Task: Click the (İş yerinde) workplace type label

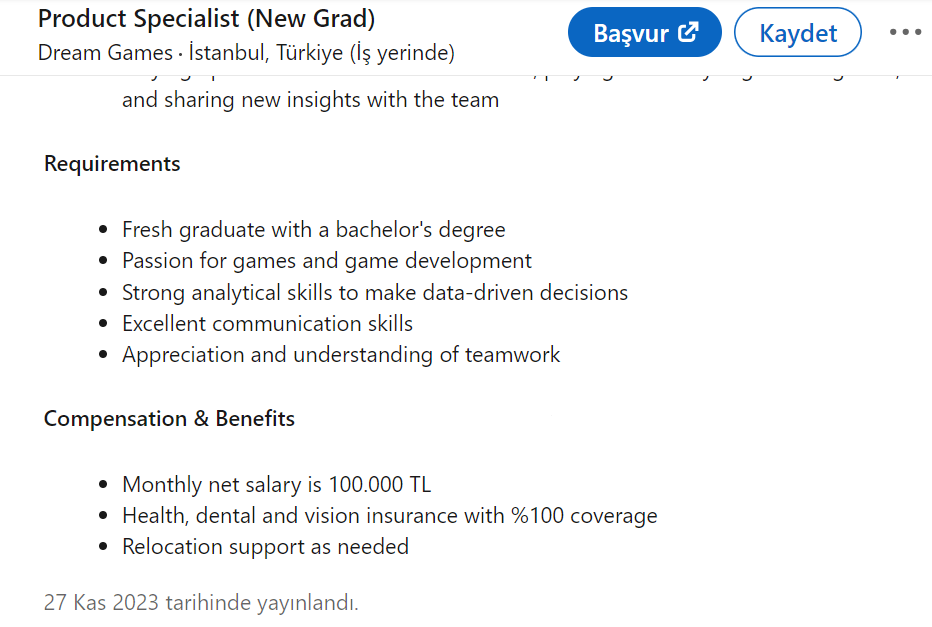Action: click(402, 53)
